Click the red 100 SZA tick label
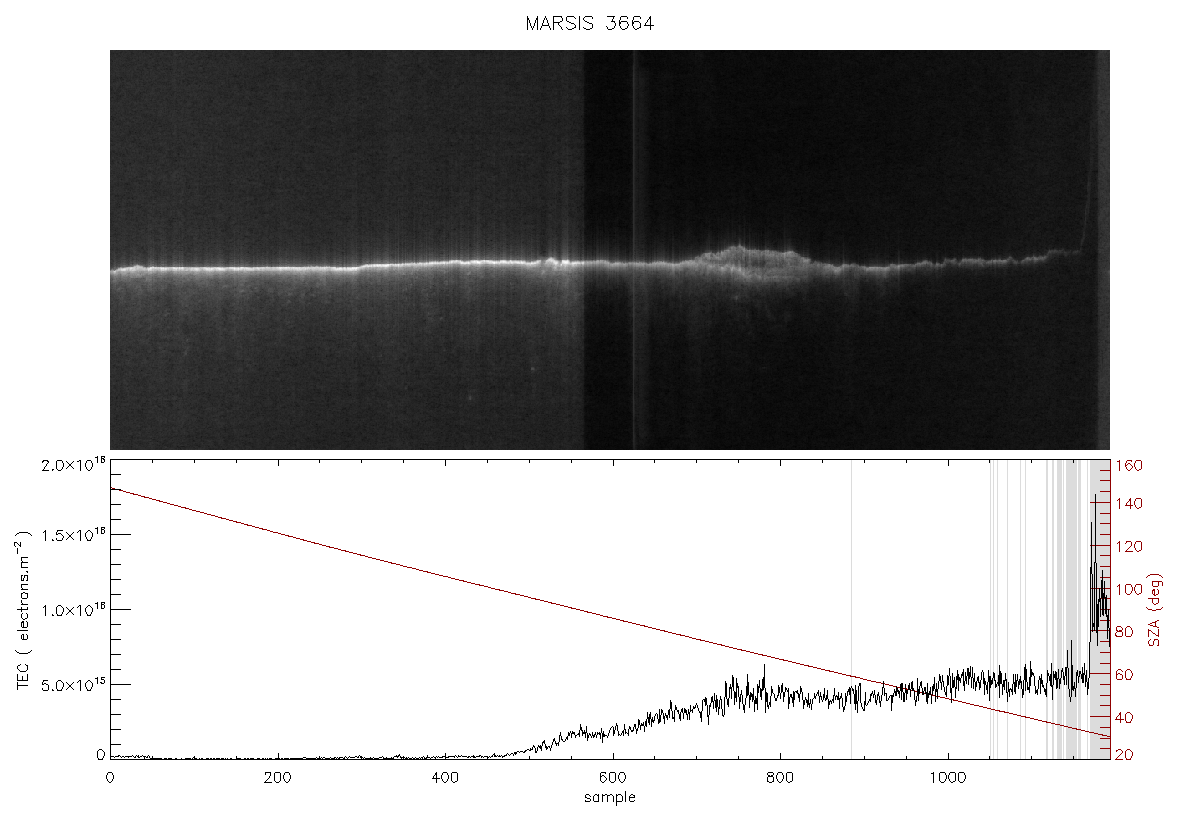Viewport: 1180px width, 830px height. pos(1128,589)
